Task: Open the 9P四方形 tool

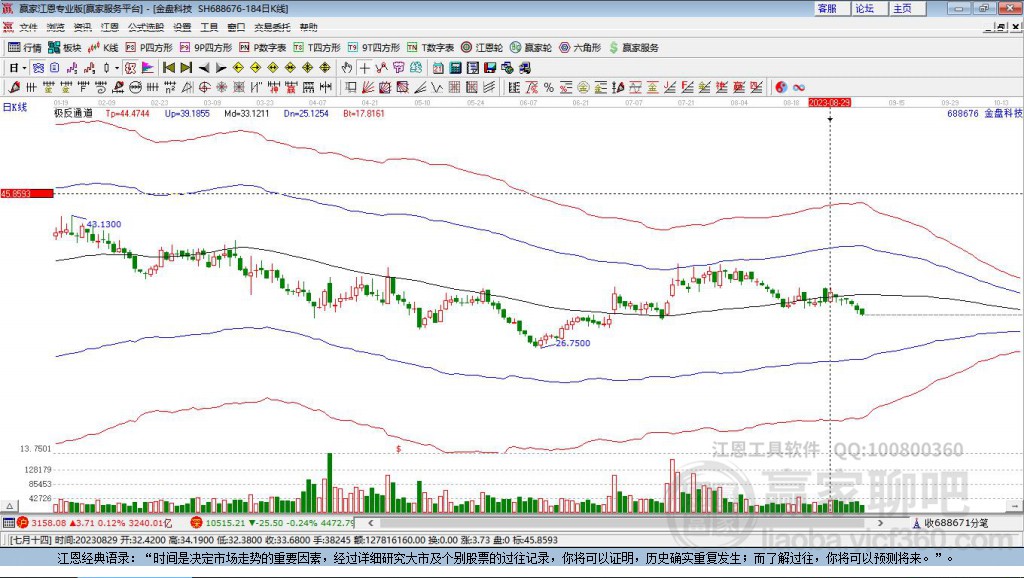Action: click(x=206, y=48)
